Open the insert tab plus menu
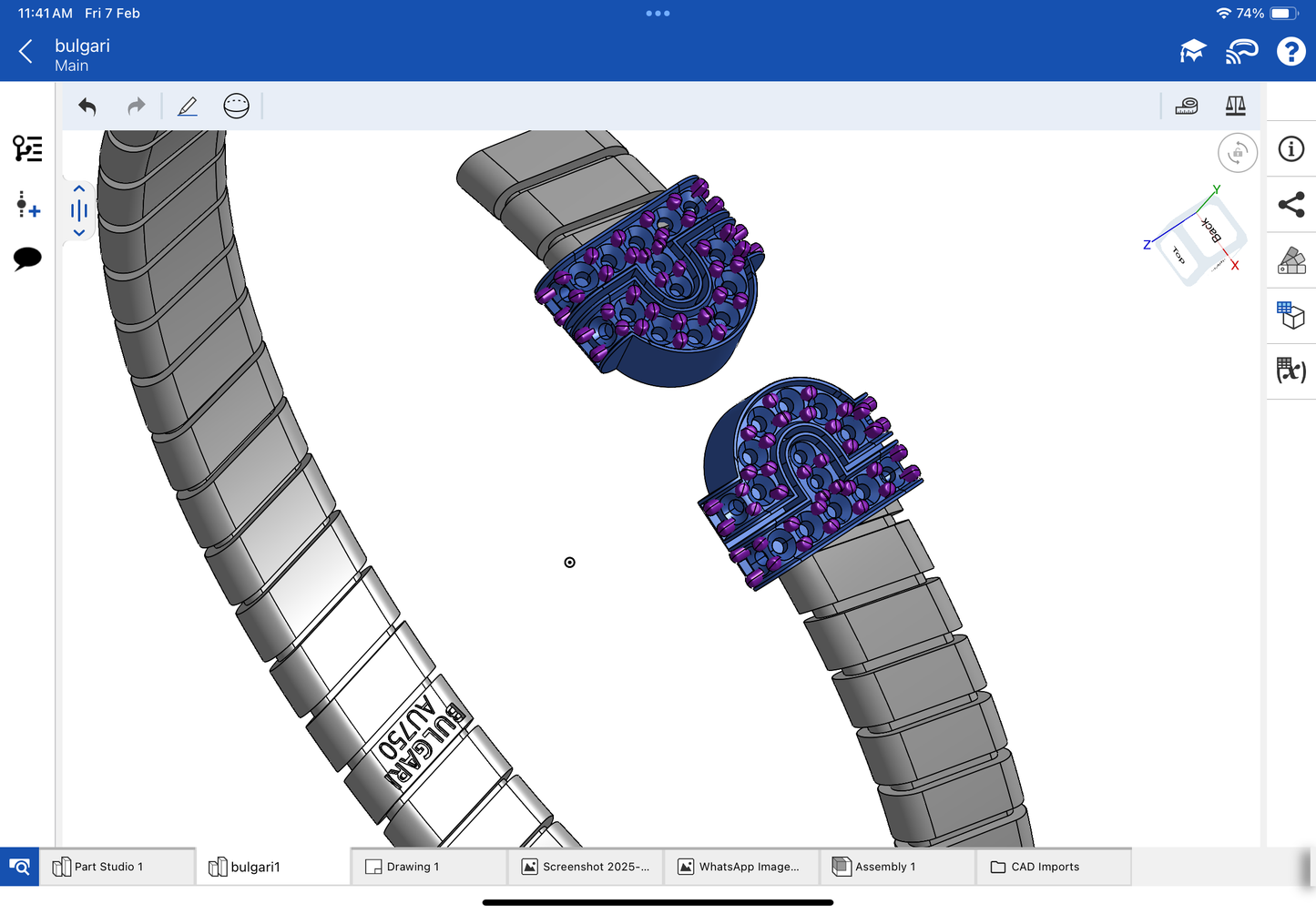The image size is (1316, 914). coord(27,205)
